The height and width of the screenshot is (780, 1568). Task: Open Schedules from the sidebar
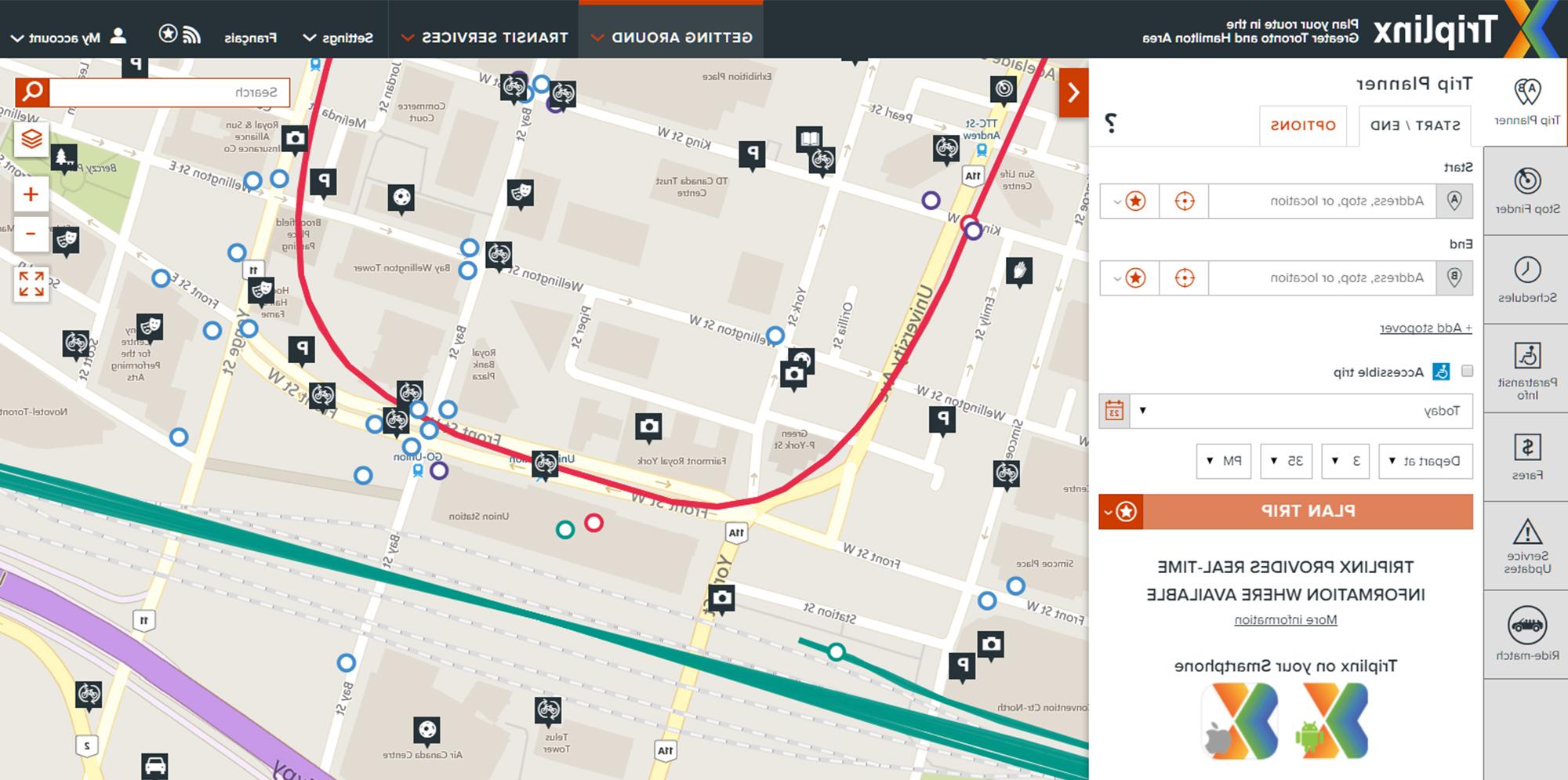click(1526, 279)
